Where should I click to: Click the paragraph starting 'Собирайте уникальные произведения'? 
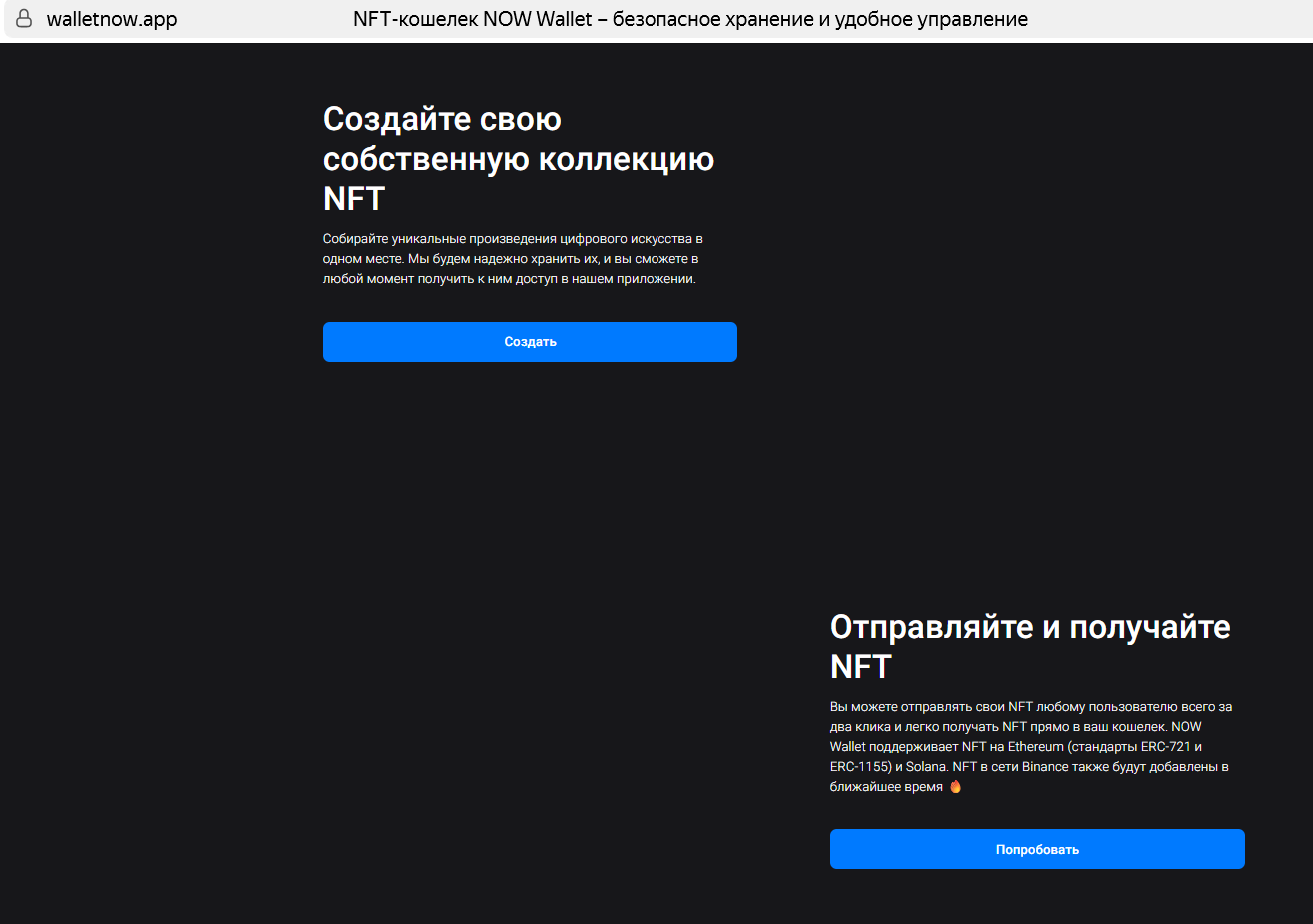[512, 259]
